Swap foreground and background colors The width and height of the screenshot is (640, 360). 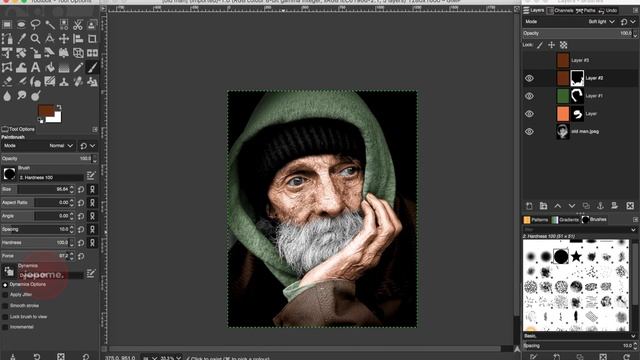tap(59, 107)
